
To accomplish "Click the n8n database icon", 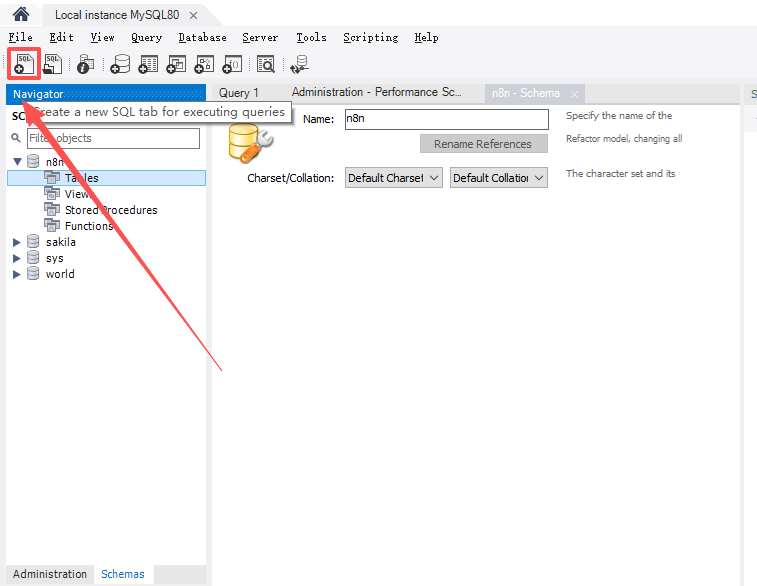I will [33, 161].
